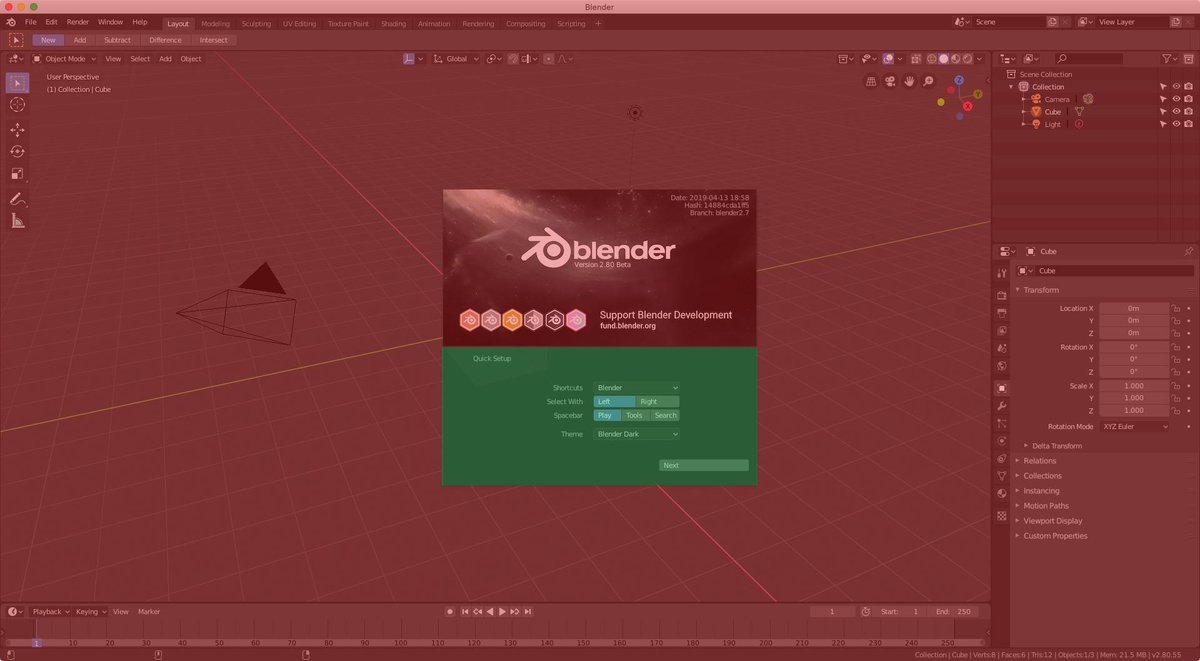Switch to the Shading workspace tab
1200x661 pixels.
coord(393,23)
